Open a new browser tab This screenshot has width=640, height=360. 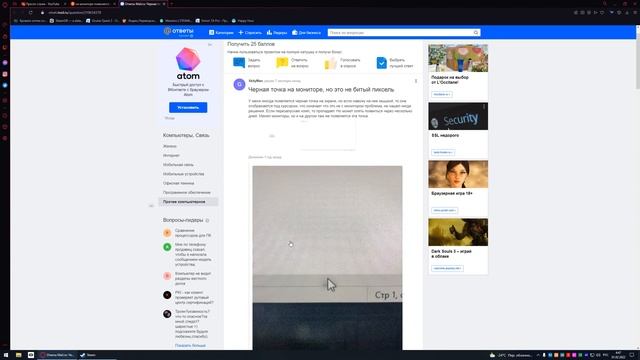pyautogui.click(x=171, y=4)
